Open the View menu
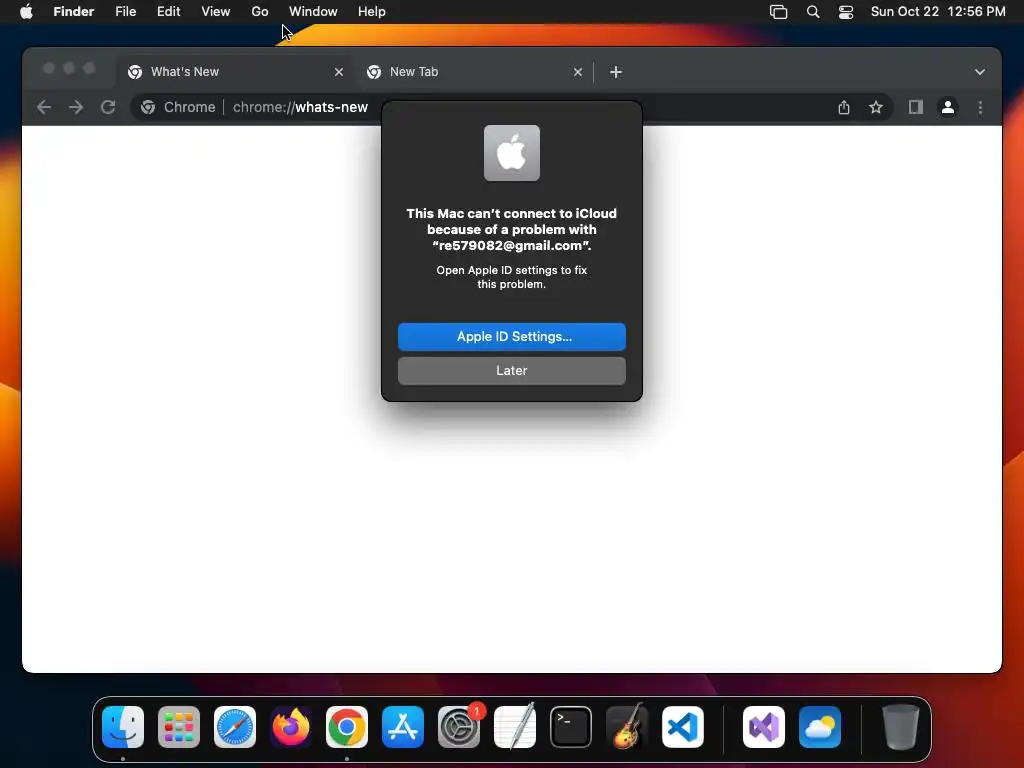Viewport: 1024px width, 768px height. point(216,12)
